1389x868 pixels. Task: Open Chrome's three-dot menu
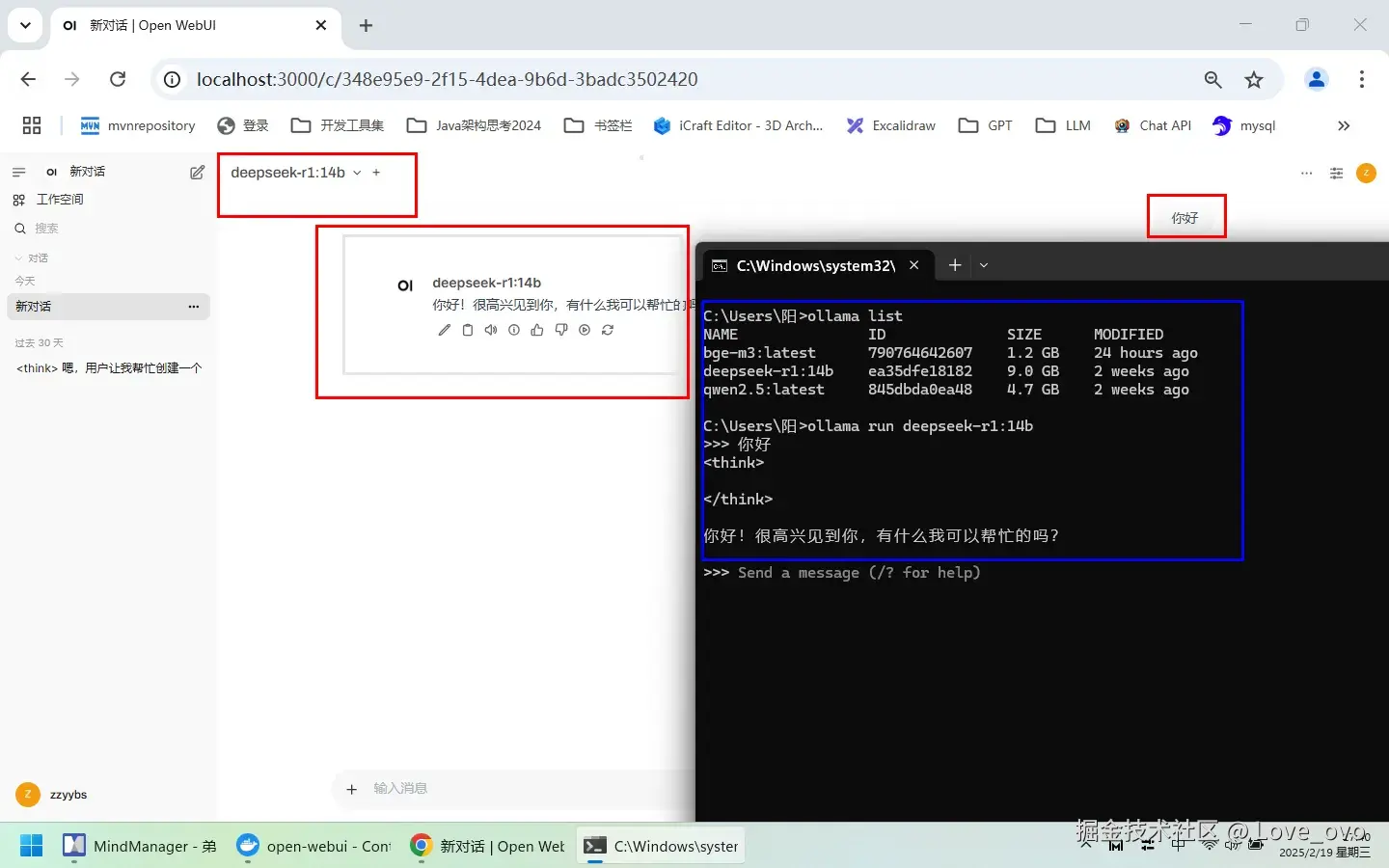1362,79
